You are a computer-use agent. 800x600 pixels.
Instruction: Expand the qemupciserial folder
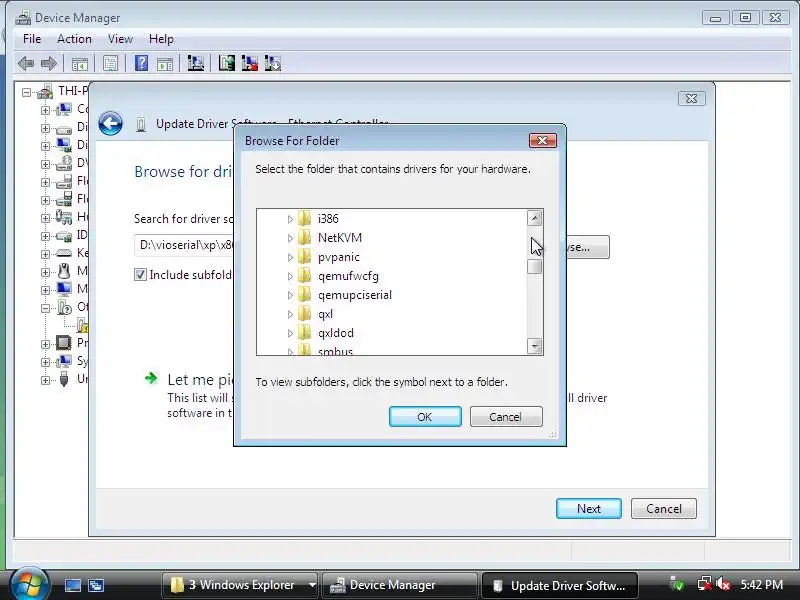click(x=290, y=295)
